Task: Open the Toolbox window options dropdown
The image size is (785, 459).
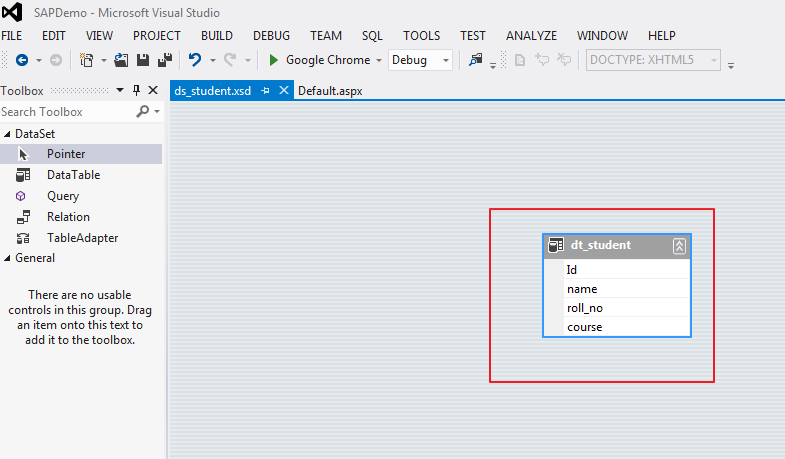Action: click(x=120, y=90)
